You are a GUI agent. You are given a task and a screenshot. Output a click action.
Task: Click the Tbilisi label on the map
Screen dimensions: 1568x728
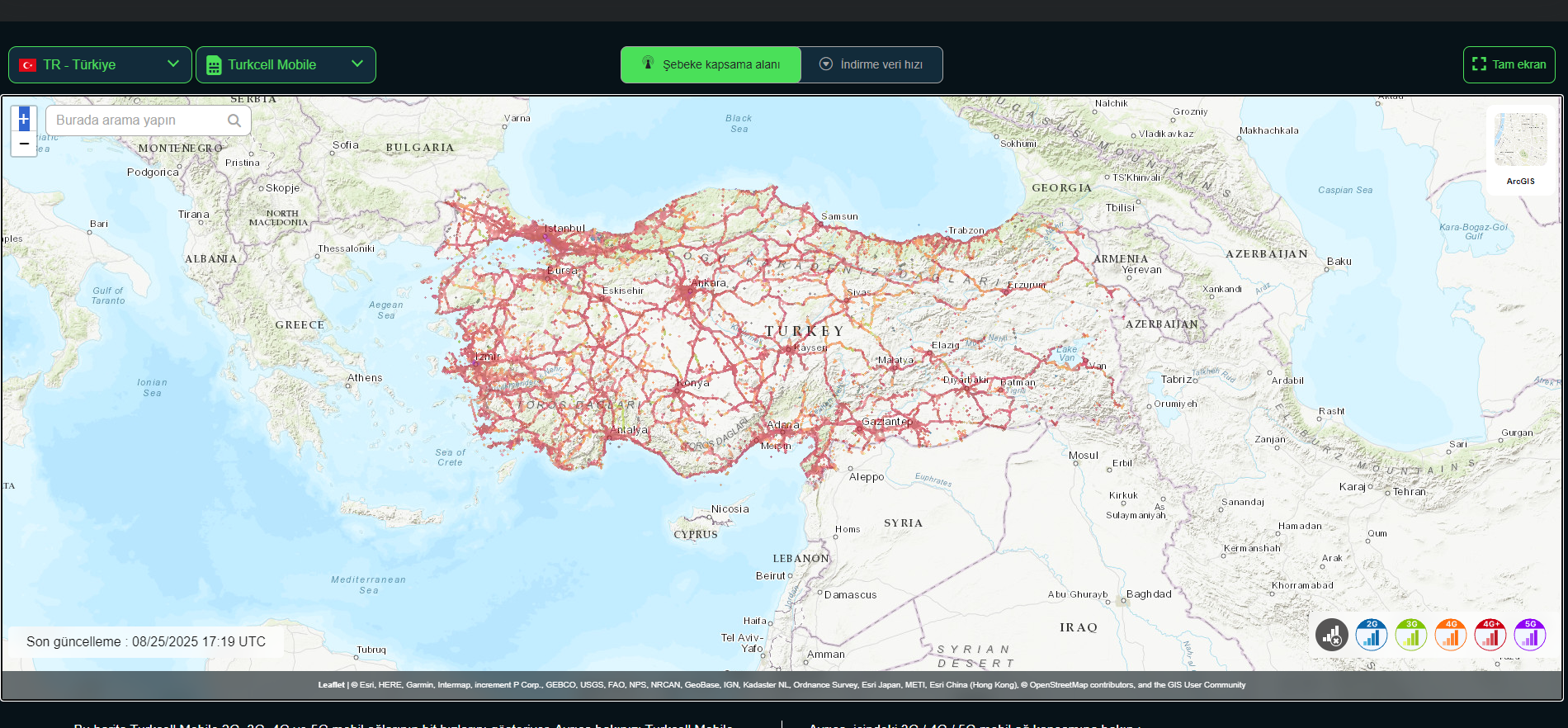click(1120, 208)
